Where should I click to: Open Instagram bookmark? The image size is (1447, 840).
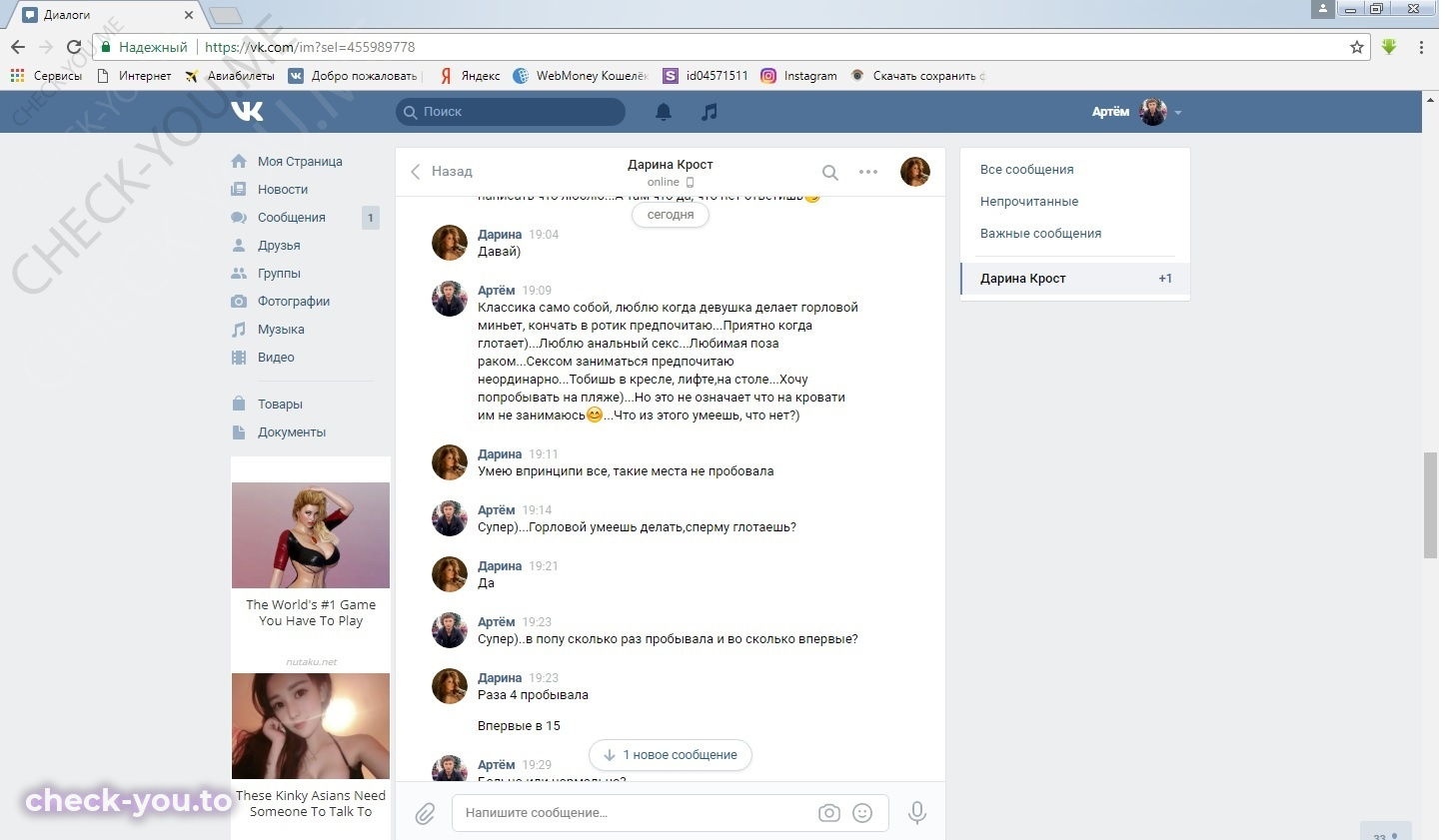(799, 75)
